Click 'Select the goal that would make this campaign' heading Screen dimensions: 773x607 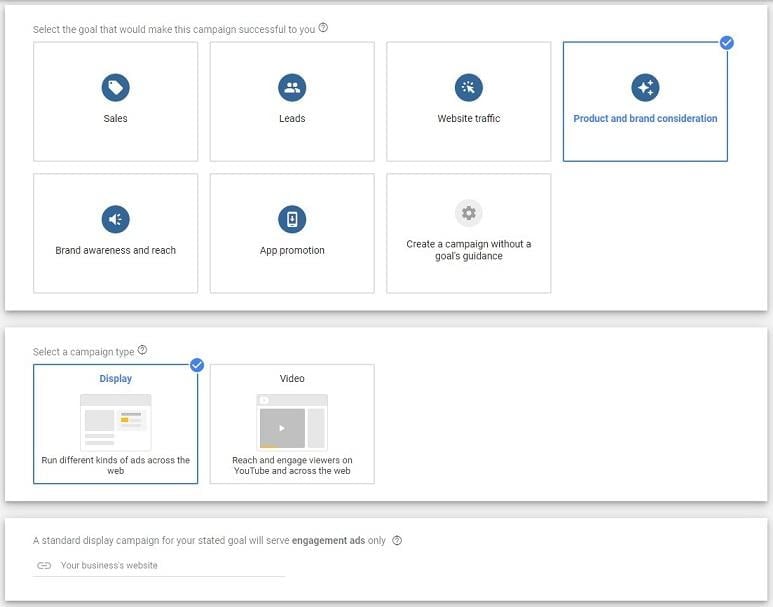pyautogui.click(x=174, y=29)
